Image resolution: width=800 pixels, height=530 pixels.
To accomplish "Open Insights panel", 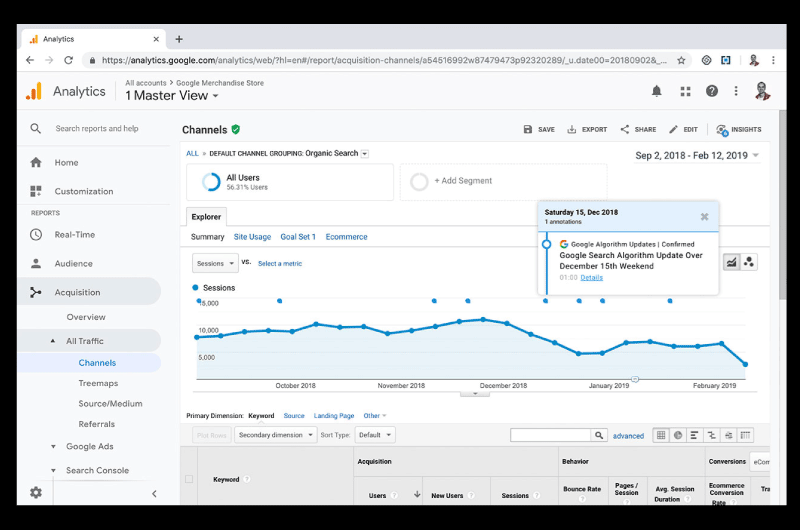I will [x=738, y=130].
